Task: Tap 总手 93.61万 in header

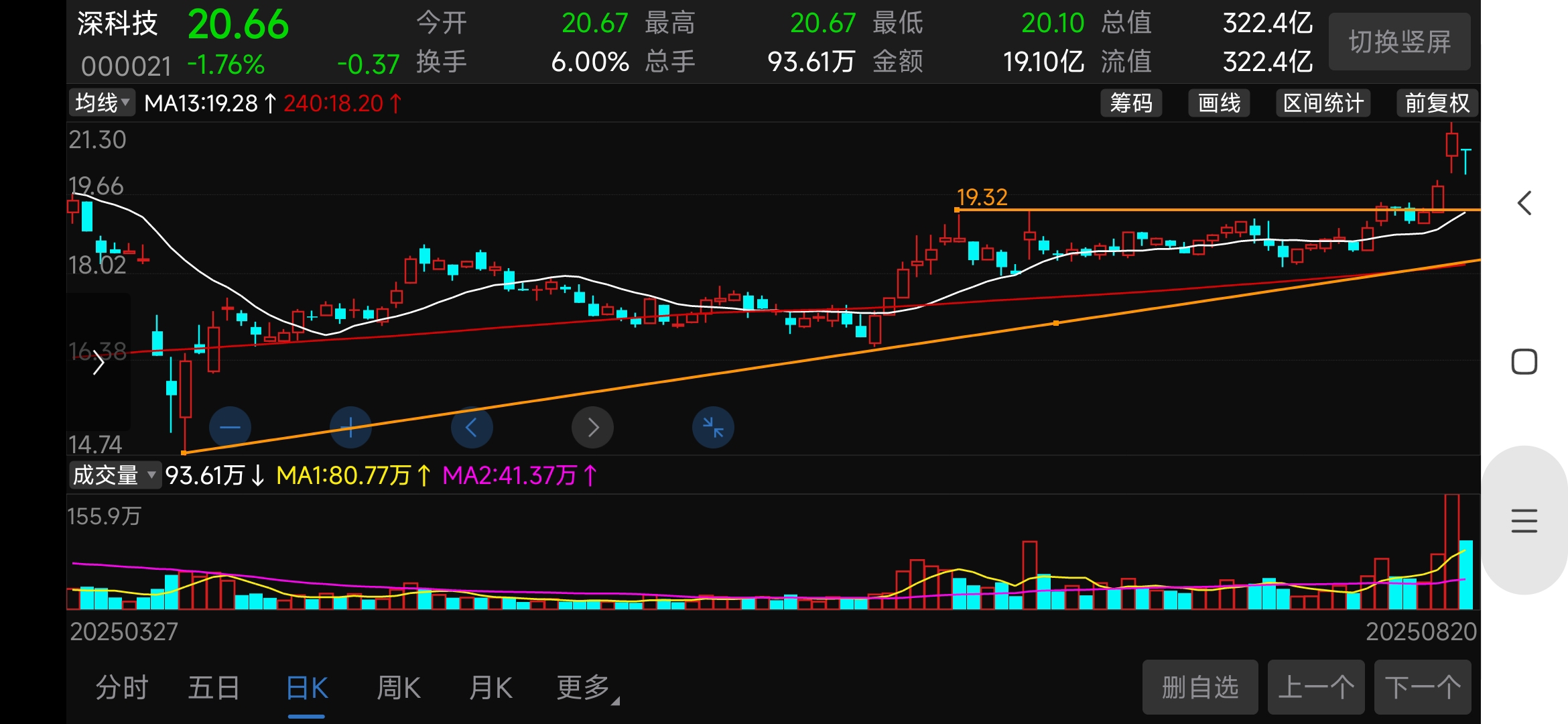Action: coord(750,62)
